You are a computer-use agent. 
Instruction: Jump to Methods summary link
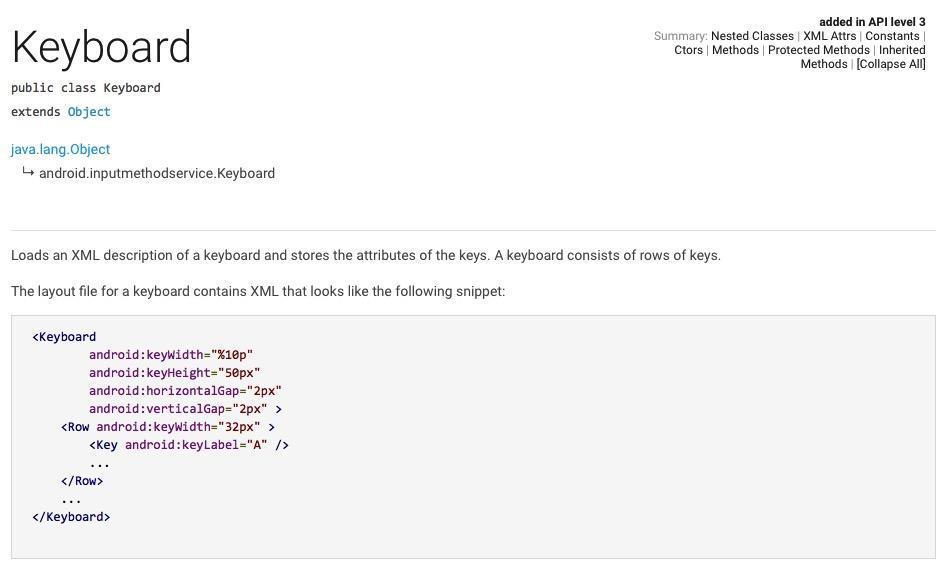click(735, 50)
